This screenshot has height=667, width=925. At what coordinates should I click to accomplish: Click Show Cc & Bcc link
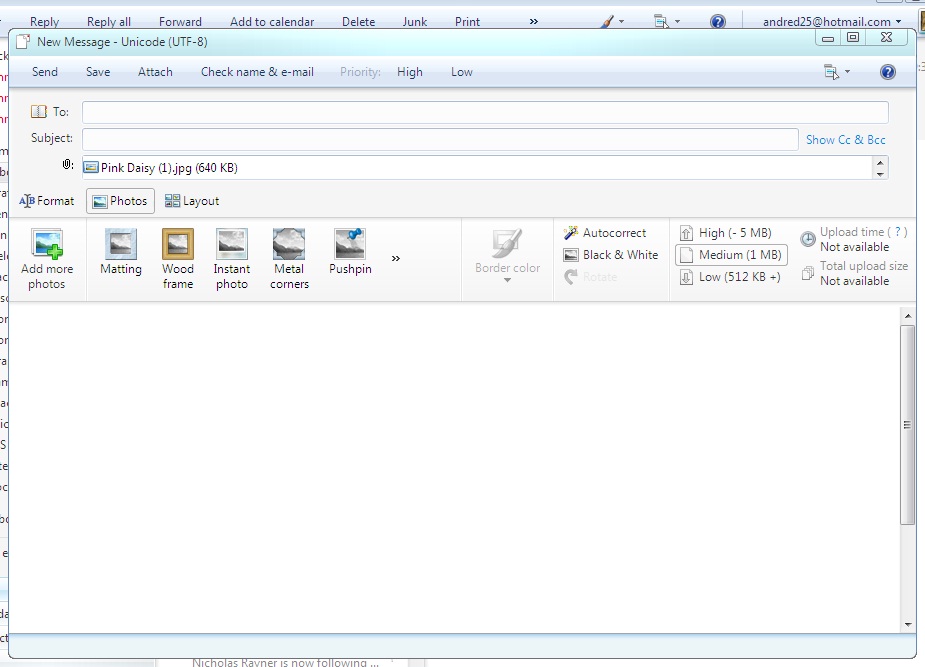pos(845,140)
